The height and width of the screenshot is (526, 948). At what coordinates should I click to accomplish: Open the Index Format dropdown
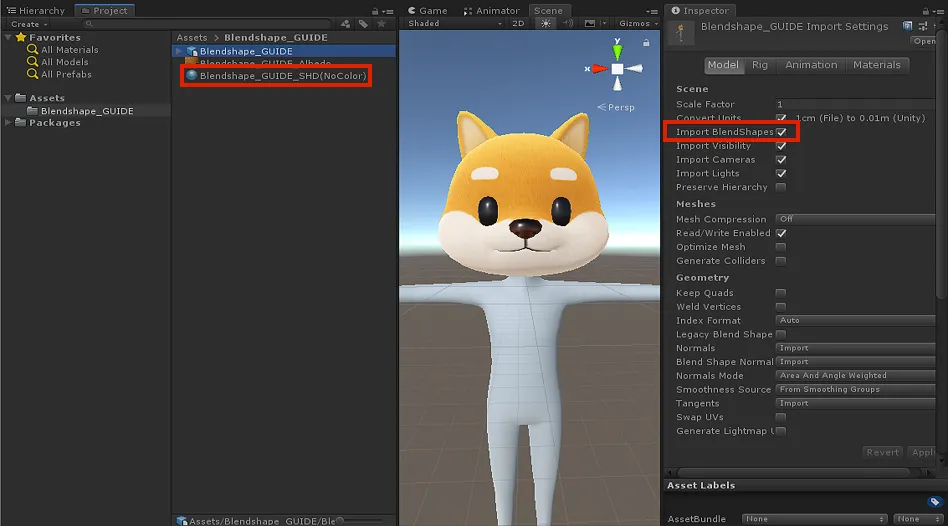(855, 320)
